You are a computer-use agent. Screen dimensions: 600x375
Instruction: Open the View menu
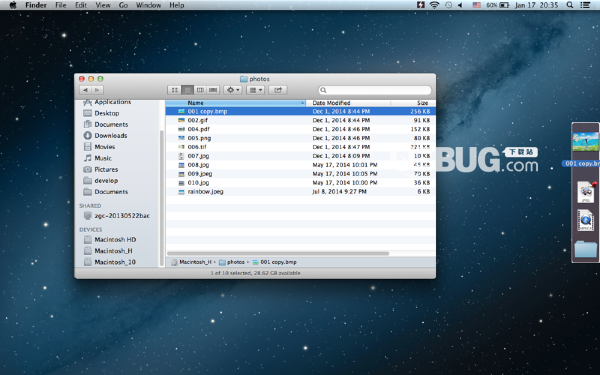pos(103,5)
